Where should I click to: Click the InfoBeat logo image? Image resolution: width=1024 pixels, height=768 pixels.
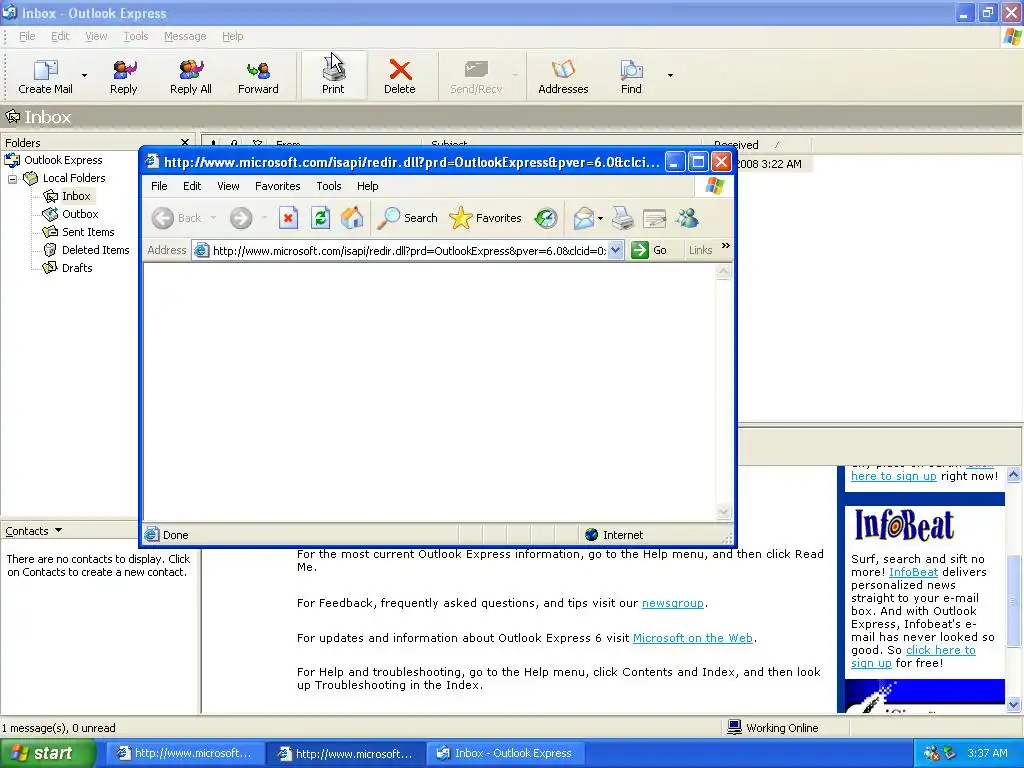tap(904, 525)
